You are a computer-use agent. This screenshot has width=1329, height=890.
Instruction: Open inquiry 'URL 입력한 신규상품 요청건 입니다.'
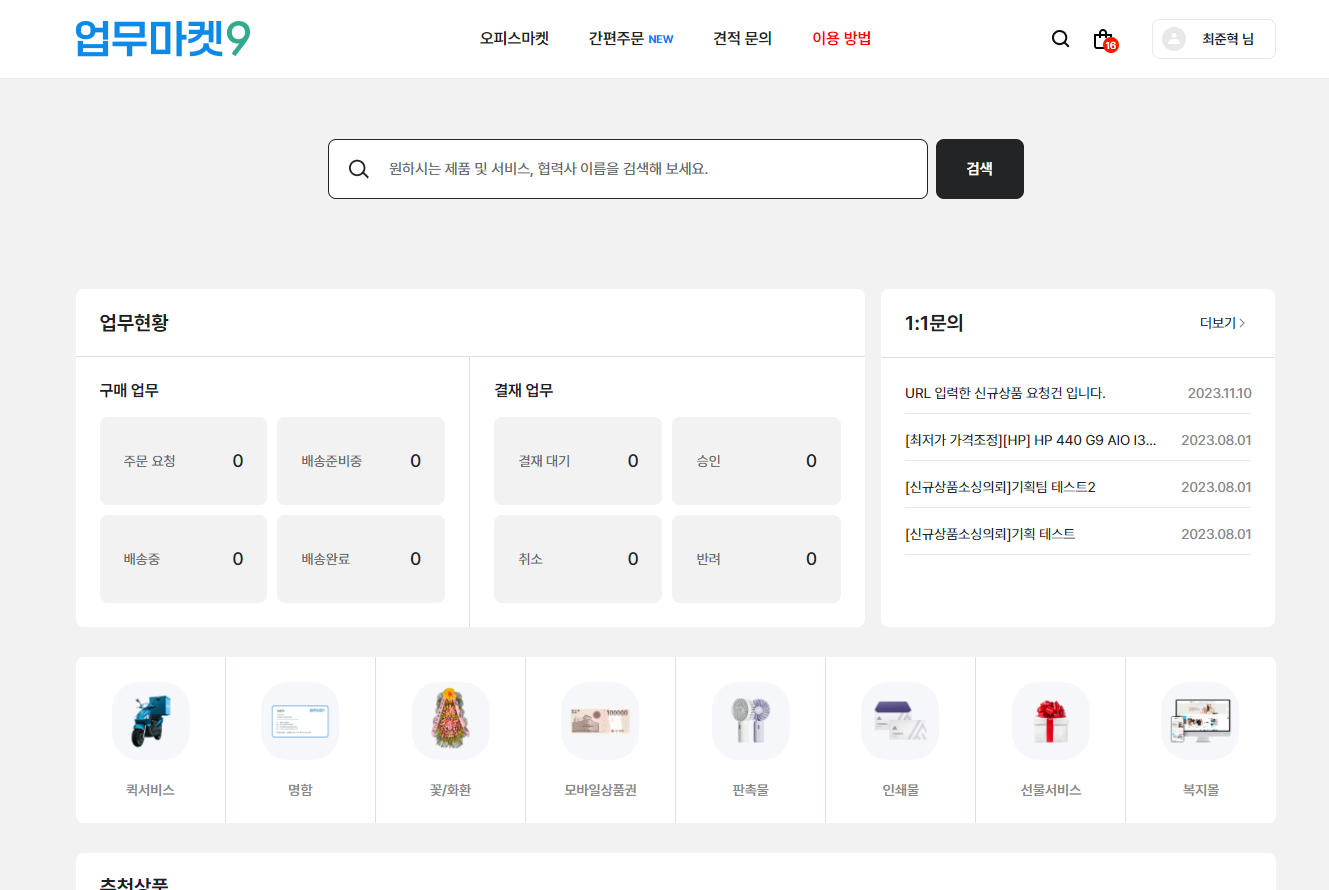coord(1005,393)
